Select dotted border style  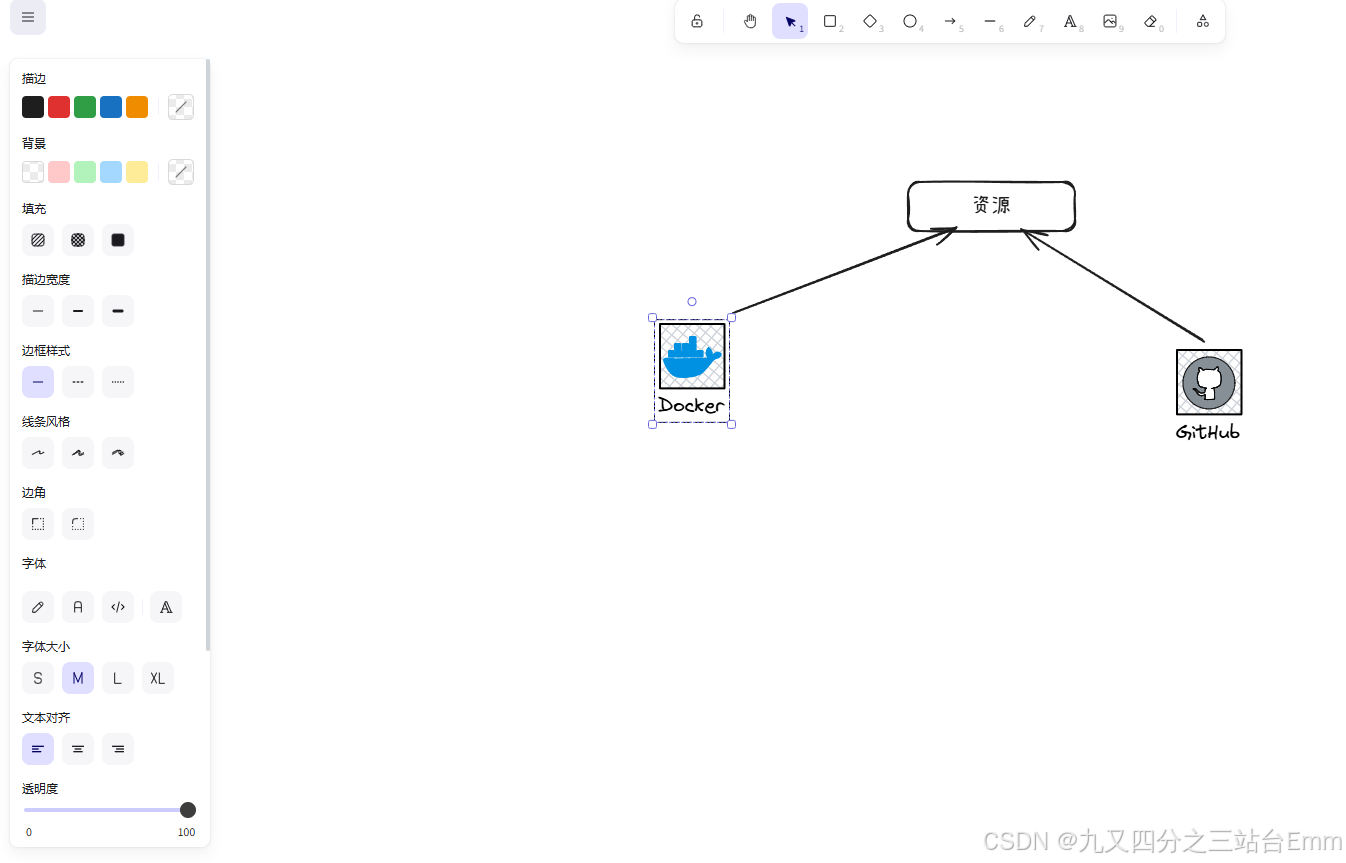118,382
